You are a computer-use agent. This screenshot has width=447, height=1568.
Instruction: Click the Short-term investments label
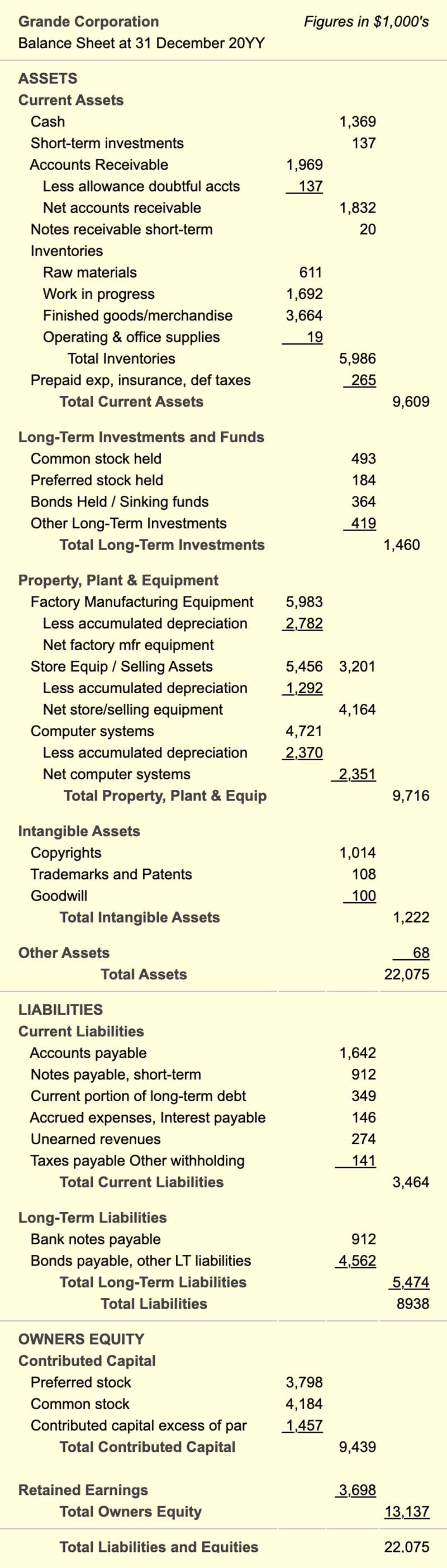[x=107, y=143]
